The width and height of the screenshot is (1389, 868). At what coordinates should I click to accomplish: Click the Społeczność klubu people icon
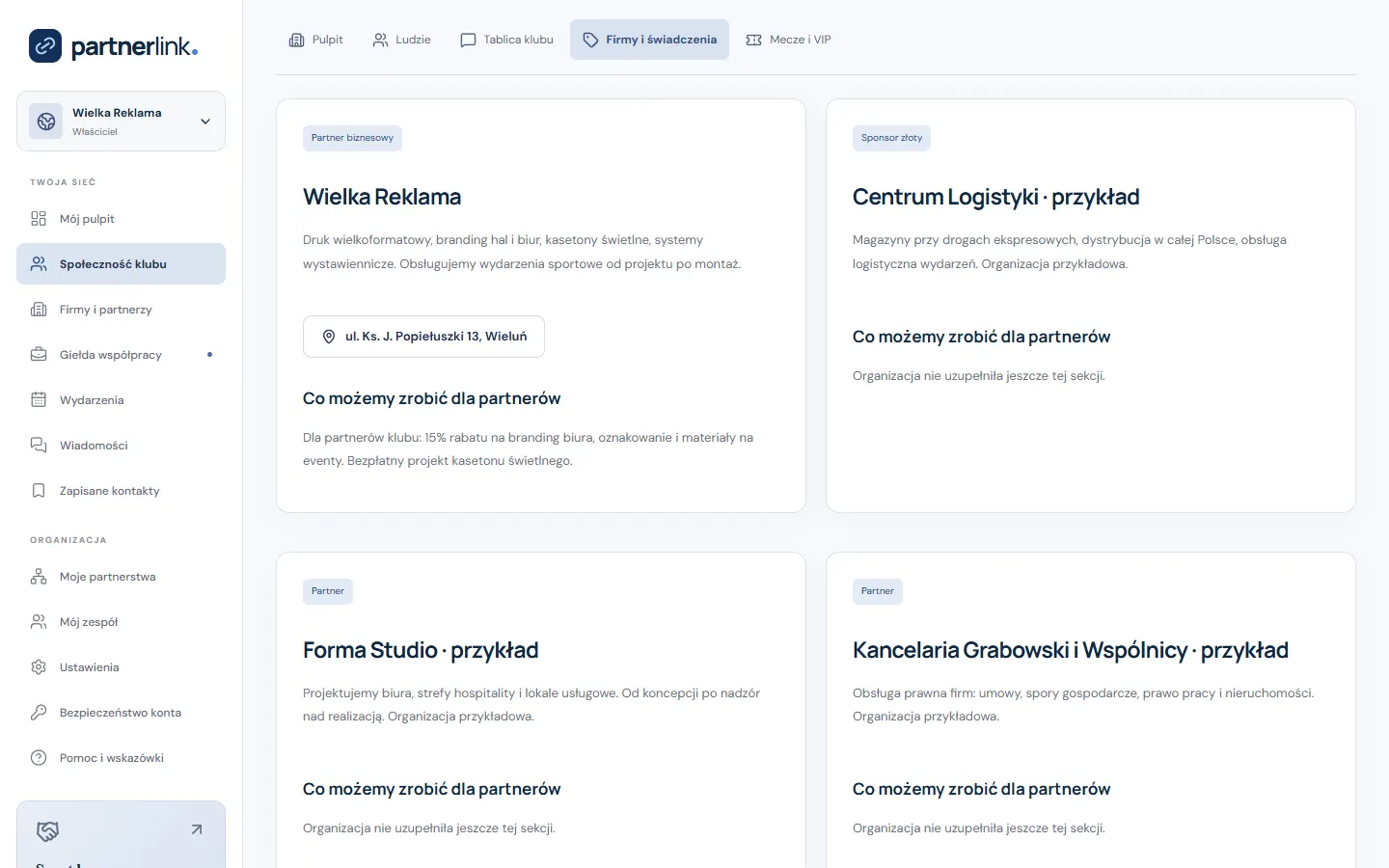click(x=39, y=264)
